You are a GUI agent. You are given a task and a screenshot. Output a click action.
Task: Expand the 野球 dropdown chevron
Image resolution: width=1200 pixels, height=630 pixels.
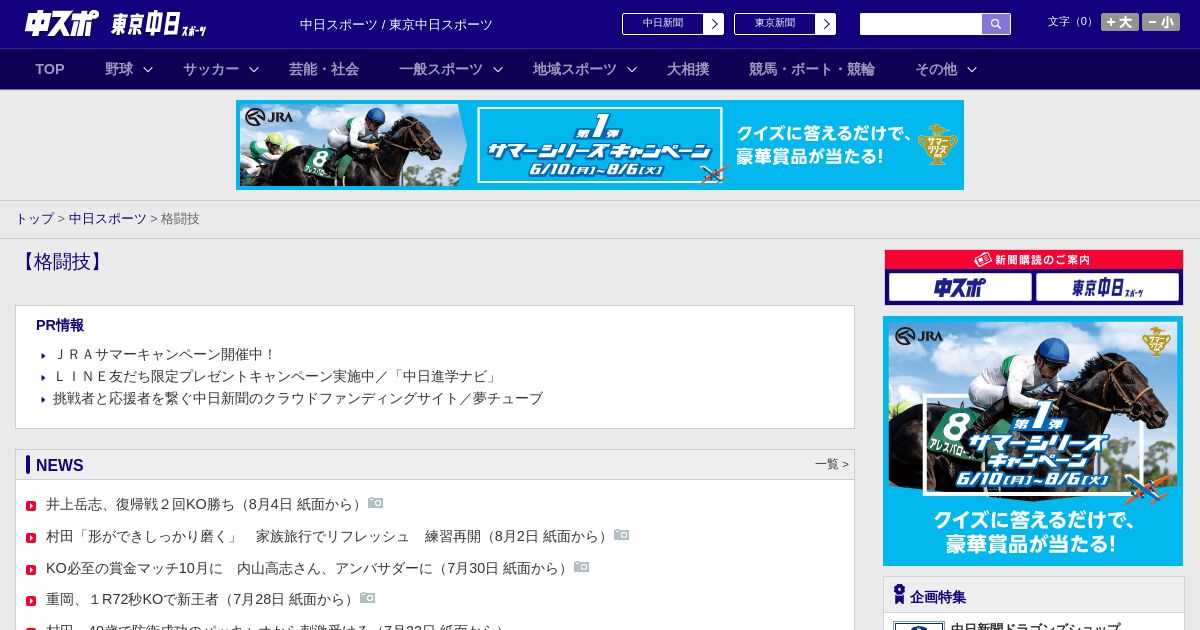click(148, 70)
